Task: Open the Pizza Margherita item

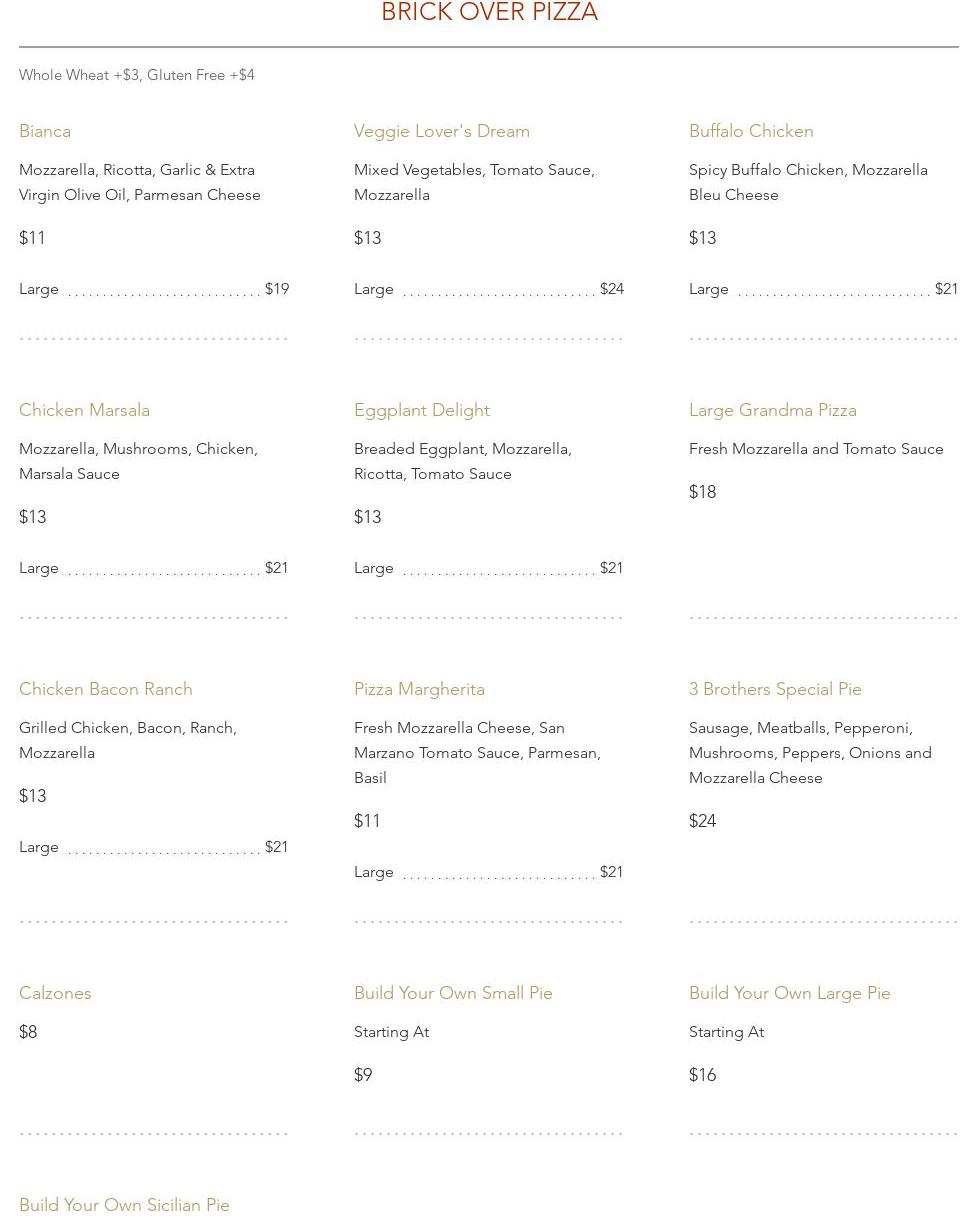Action: (419, 689)
